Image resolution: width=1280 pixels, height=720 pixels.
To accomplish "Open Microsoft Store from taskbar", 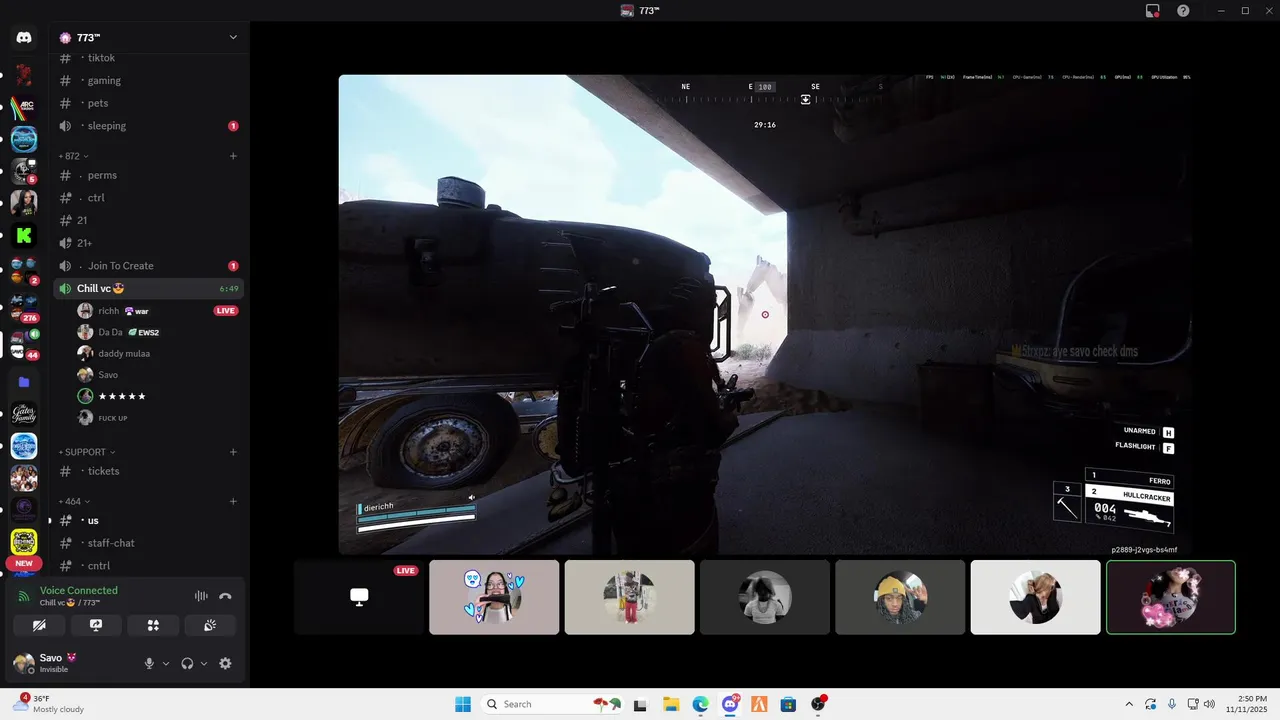I will (788, 704).
